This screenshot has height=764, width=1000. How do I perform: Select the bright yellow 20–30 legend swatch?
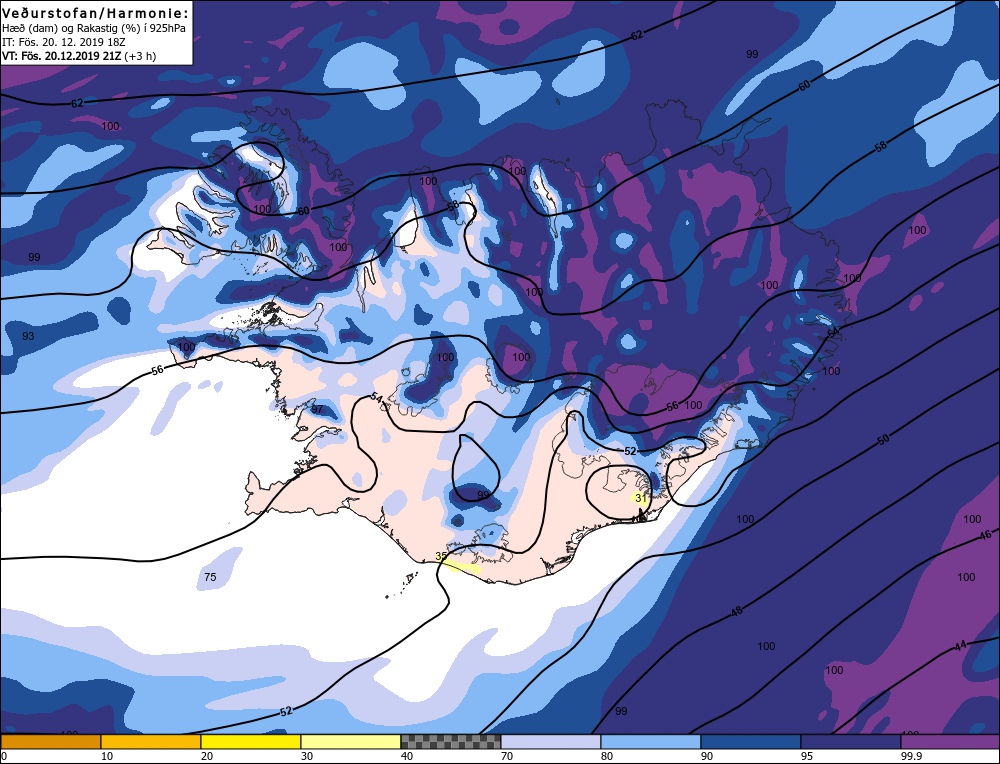(x=251, y=741)
